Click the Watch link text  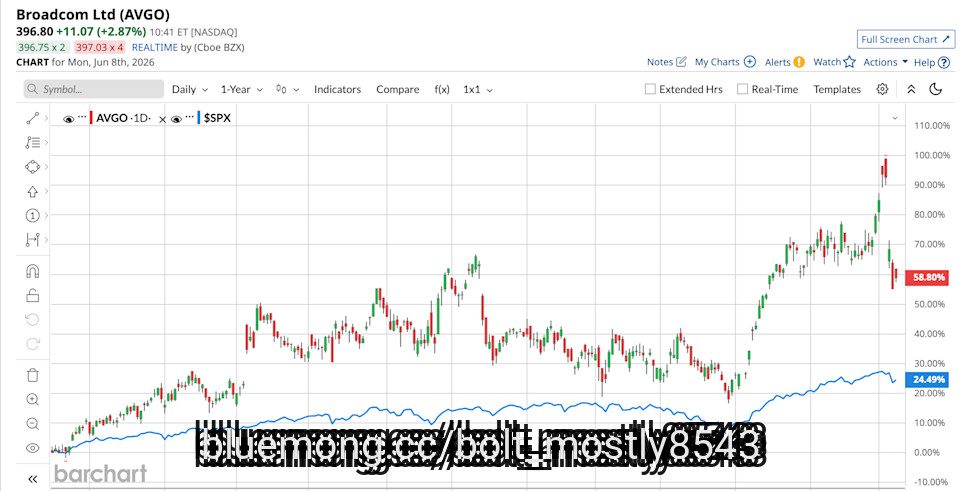coord(827,62)
